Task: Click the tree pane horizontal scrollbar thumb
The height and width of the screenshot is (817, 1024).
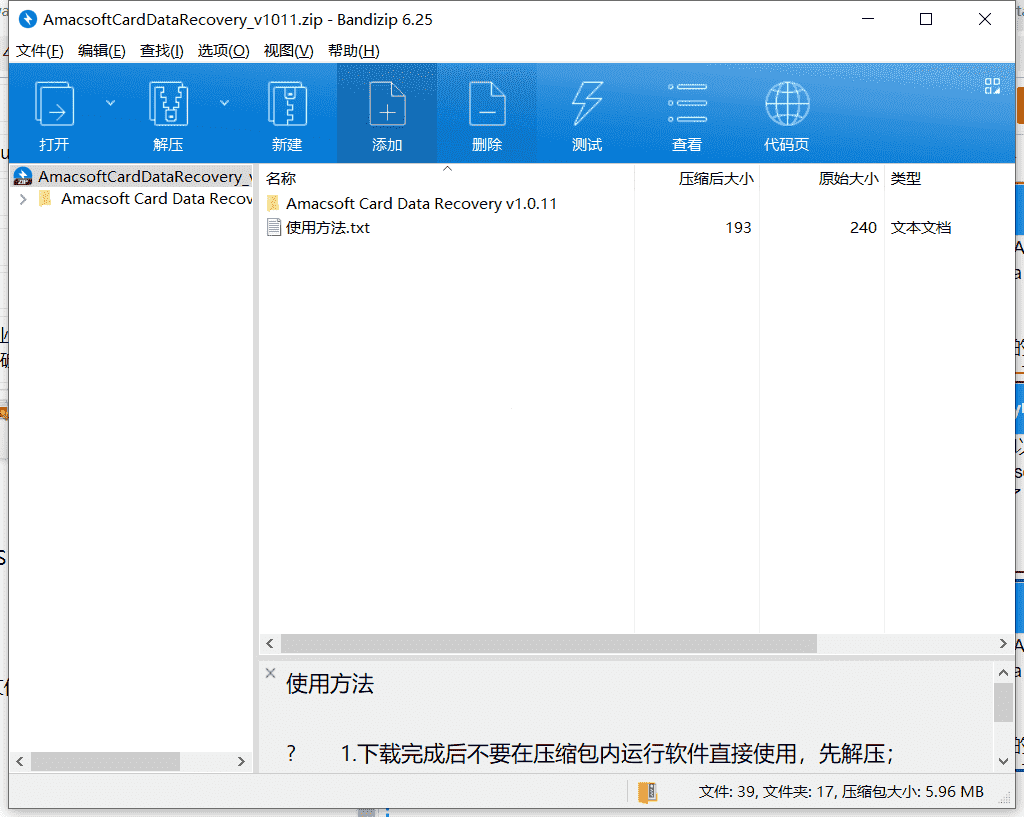Action: click(x=105, y=761)
